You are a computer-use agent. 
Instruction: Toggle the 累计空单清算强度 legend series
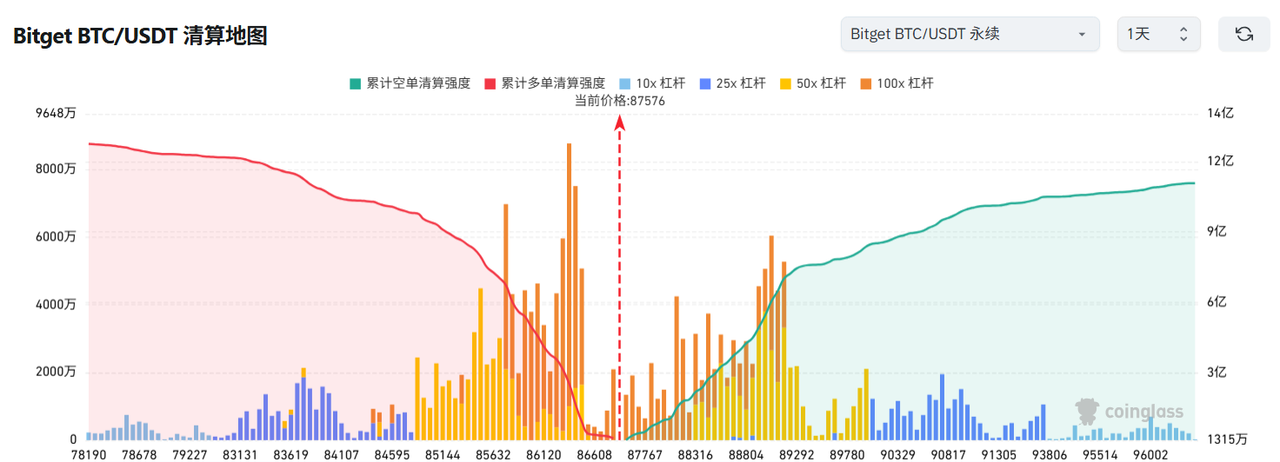[410, 83]
